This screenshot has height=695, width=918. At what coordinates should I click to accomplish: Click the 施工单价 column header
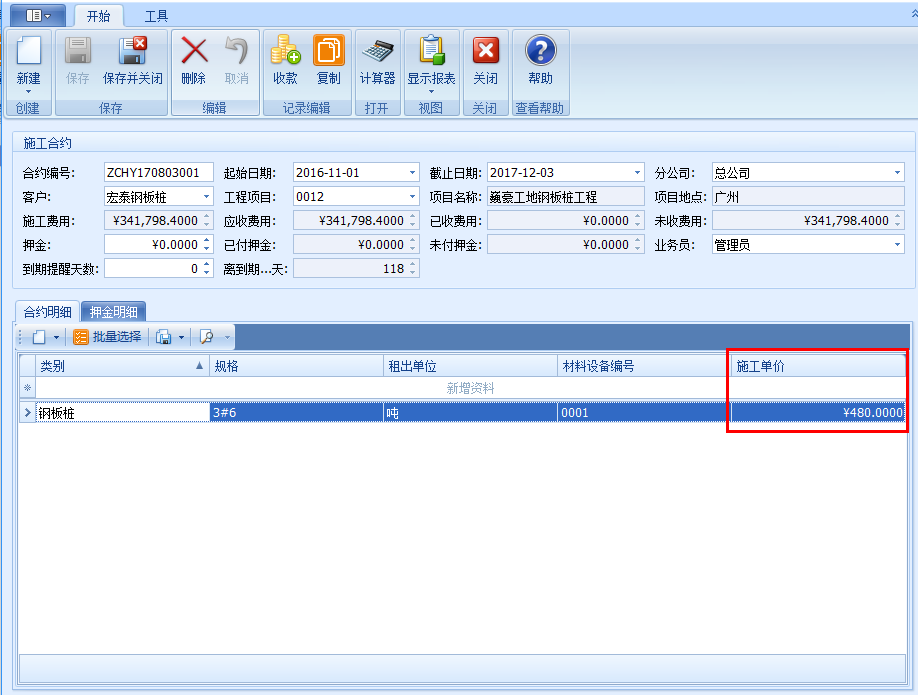(x=818, y=366)
